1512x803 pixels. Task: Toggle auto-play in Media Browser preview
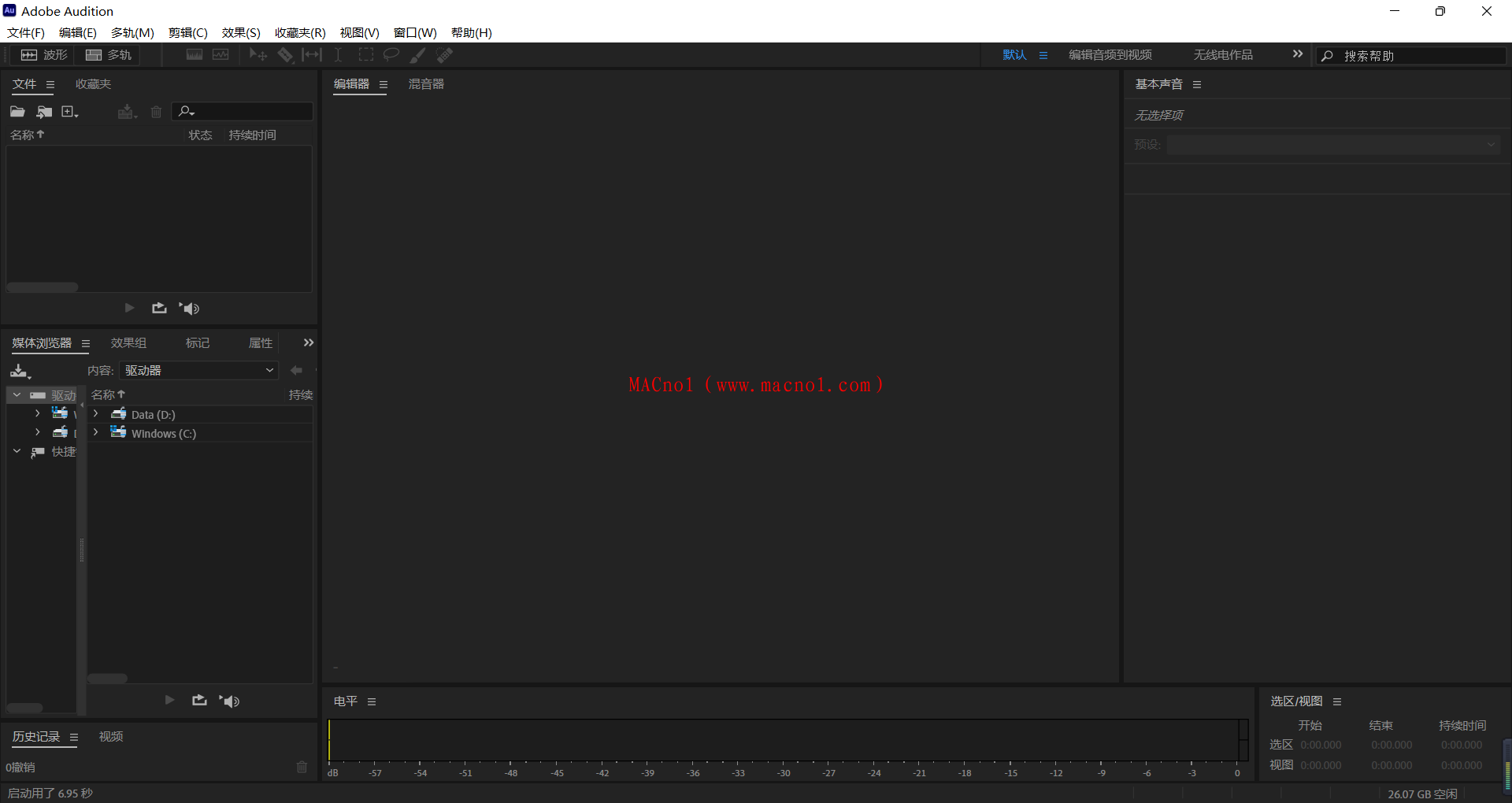click(229, 701)
